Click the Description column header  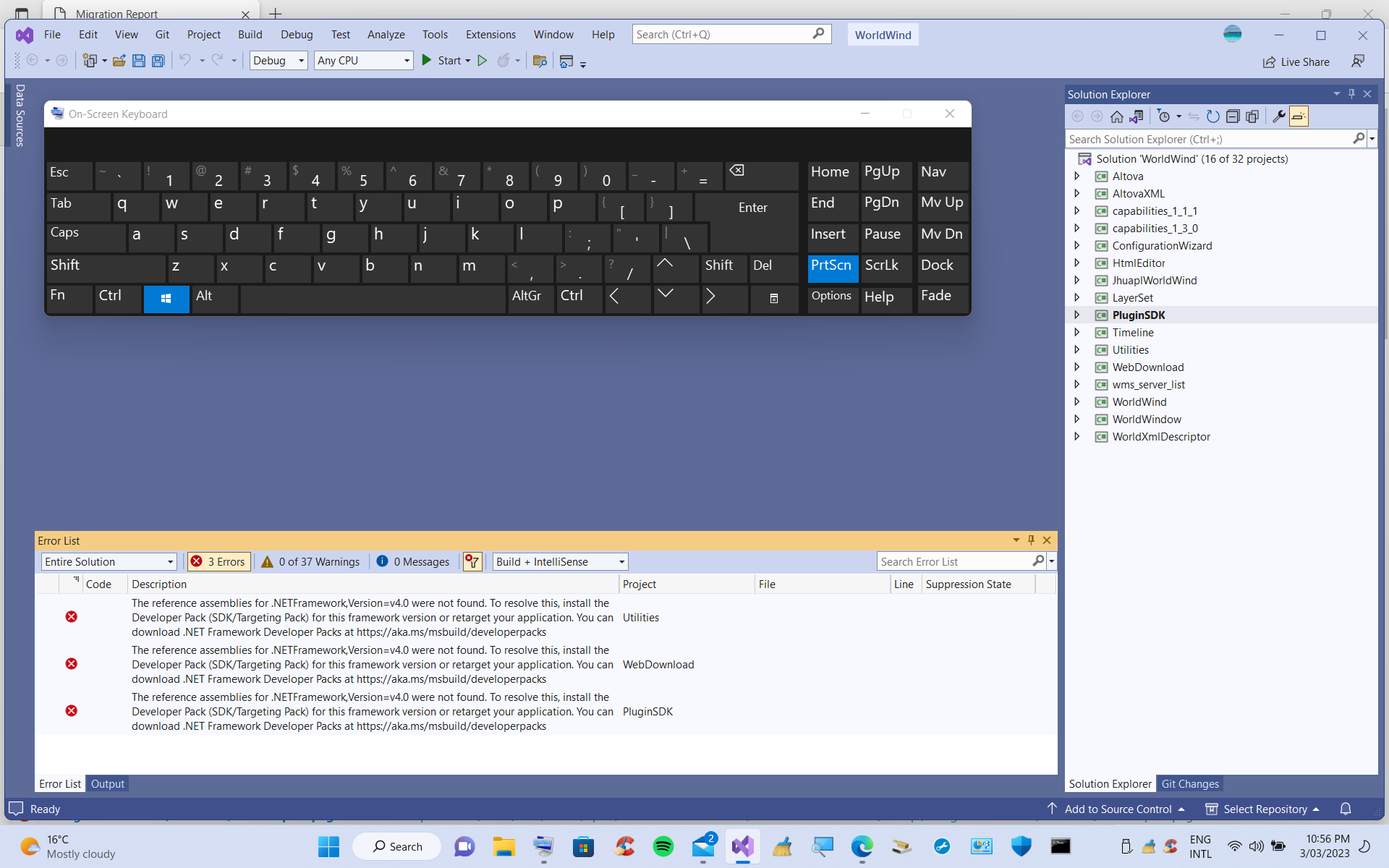[373, 584]
